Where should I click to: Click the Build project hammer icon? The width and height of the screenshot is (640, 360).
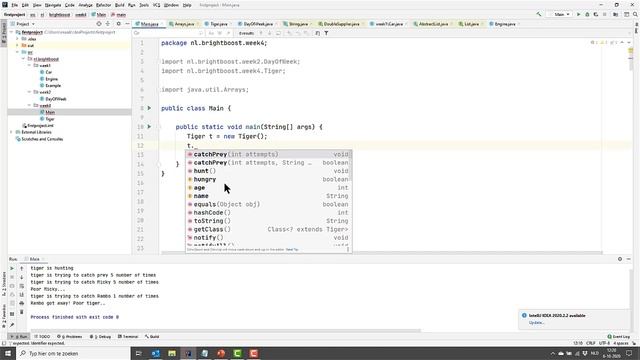coord(539,14)
